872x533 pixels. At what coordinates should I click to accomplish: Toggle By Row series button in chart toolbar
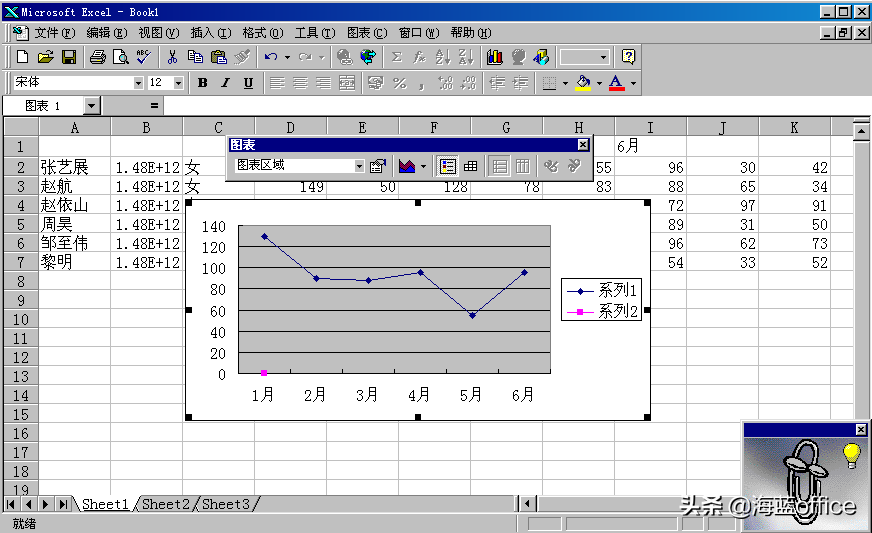click(x=500, y=166)
